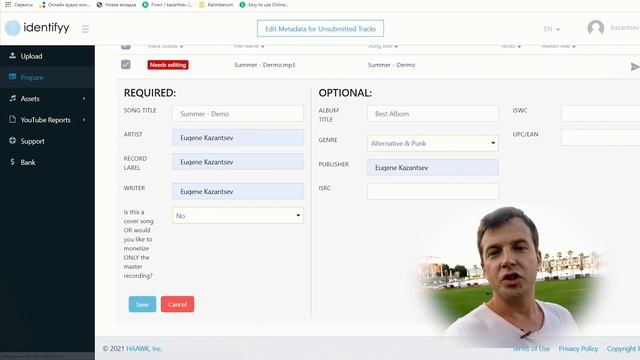This screenshot has height=360, width=640.
Task: Click the Song Title input field
Action: pyautogui.click(x=238, y=113)
